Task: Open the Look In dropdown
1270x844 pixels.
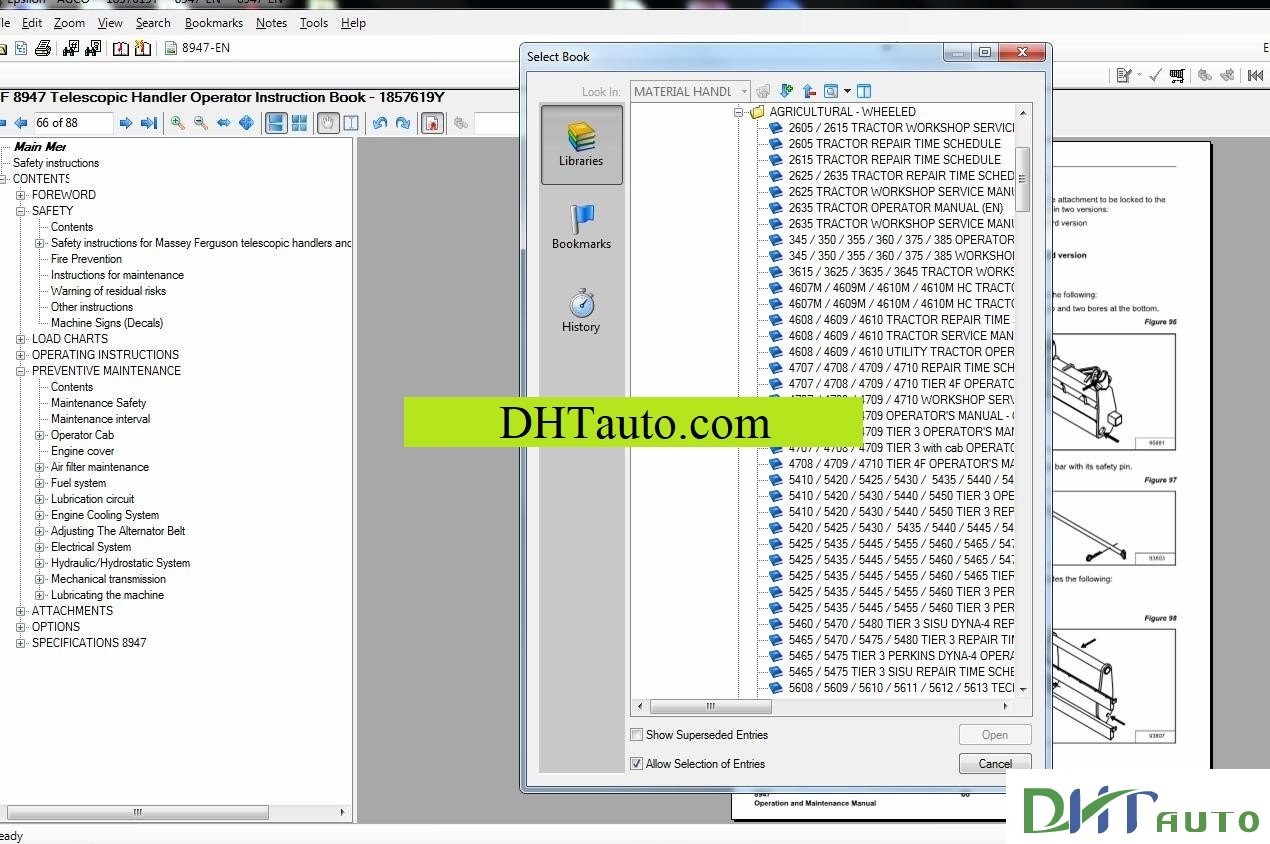Action: [745, 91]
